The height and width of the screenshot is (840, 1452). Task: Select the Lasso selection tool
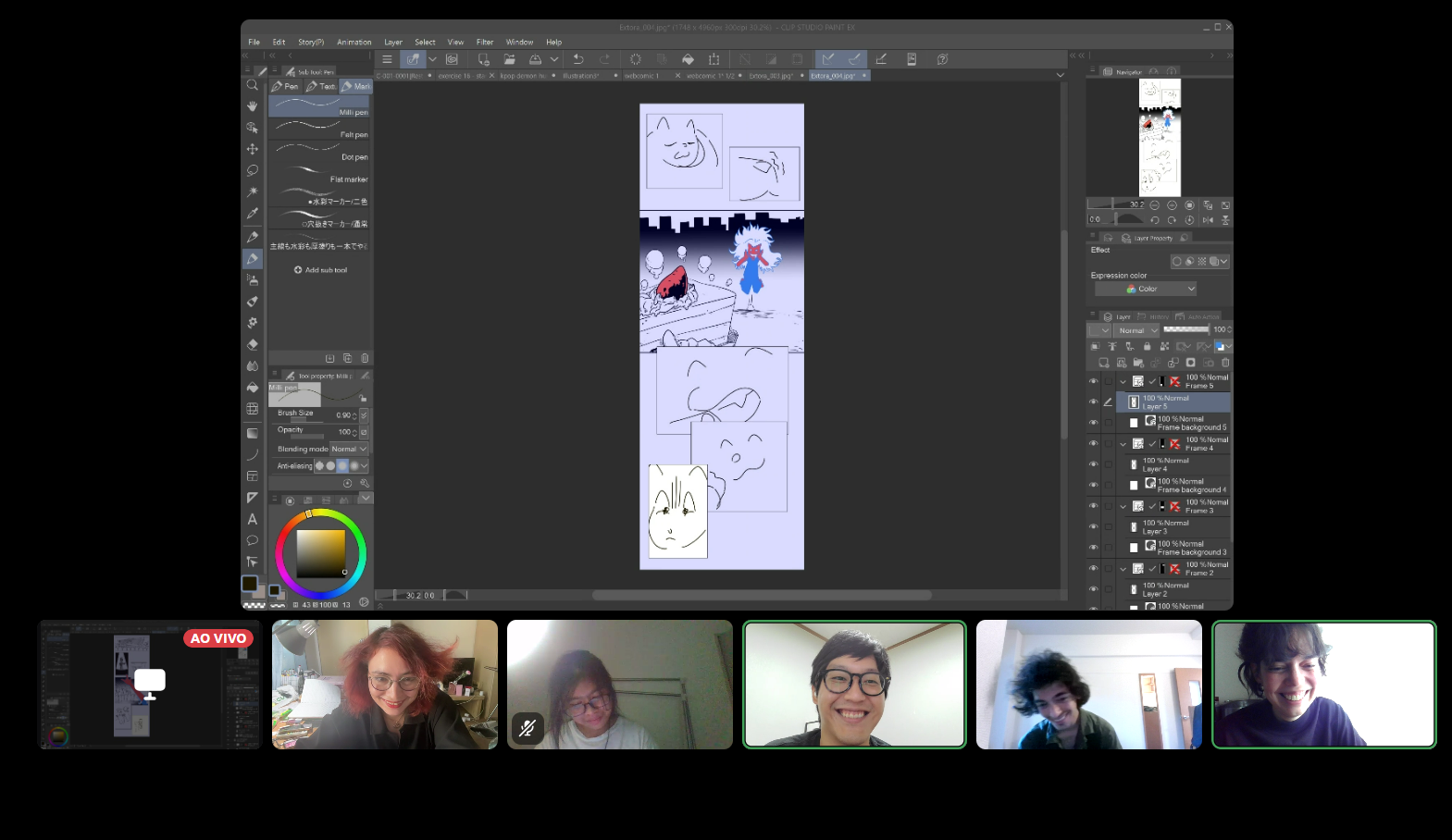[x=252, y=170]
